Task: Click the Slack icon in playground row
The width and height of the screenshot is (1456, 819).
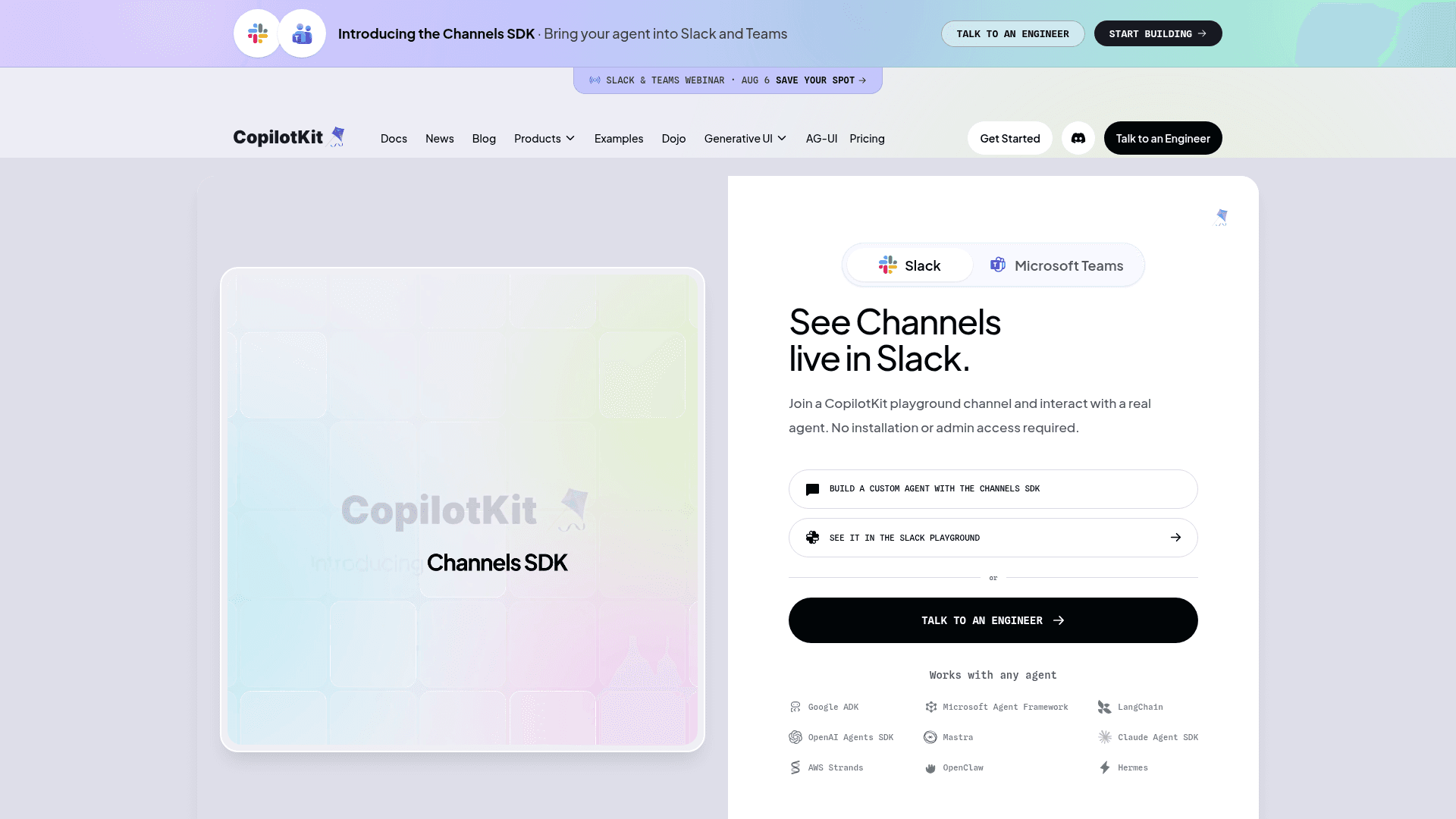Action: point(812,538)
